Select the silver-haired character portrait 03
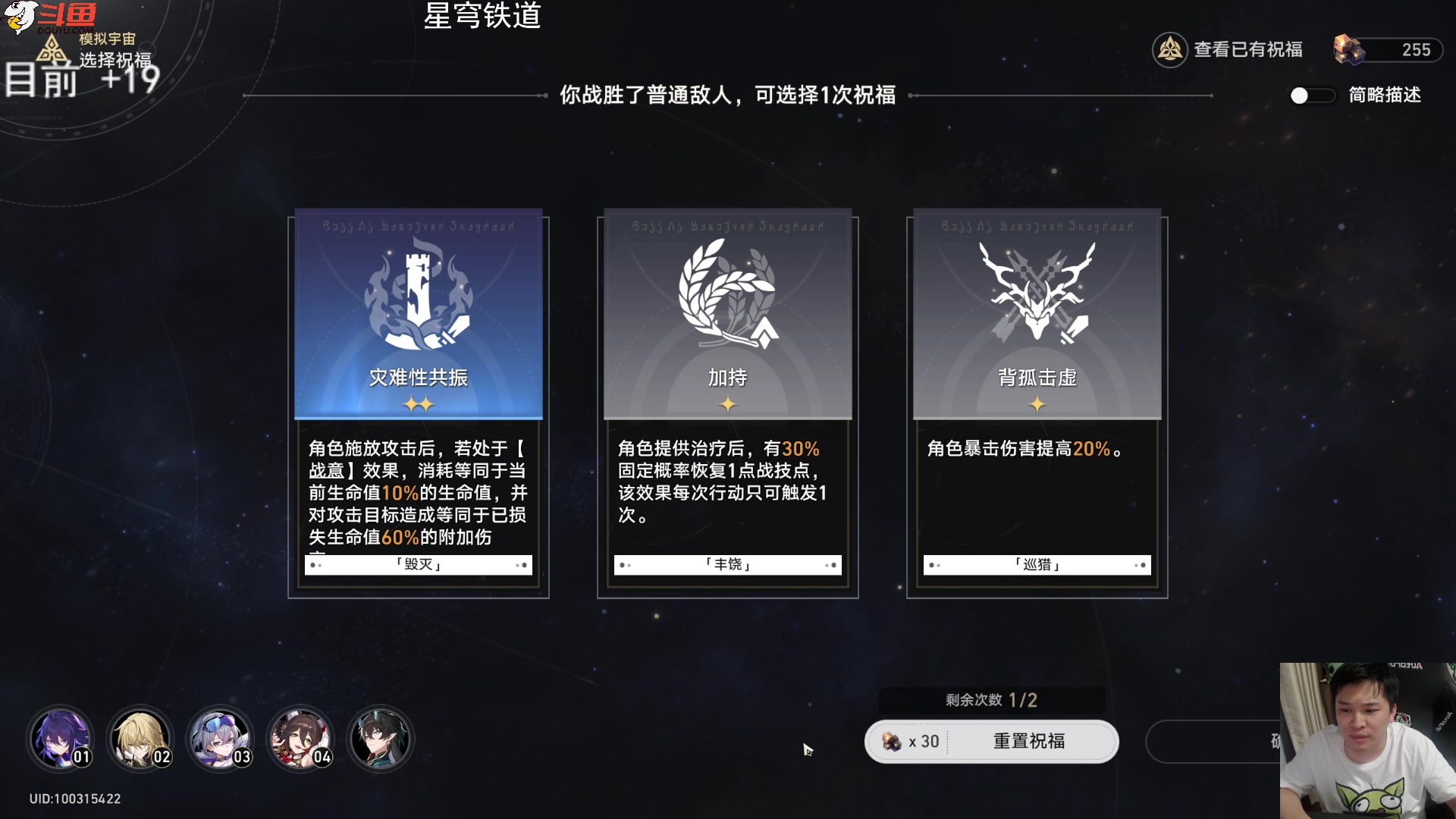 [x=220, y=739]
